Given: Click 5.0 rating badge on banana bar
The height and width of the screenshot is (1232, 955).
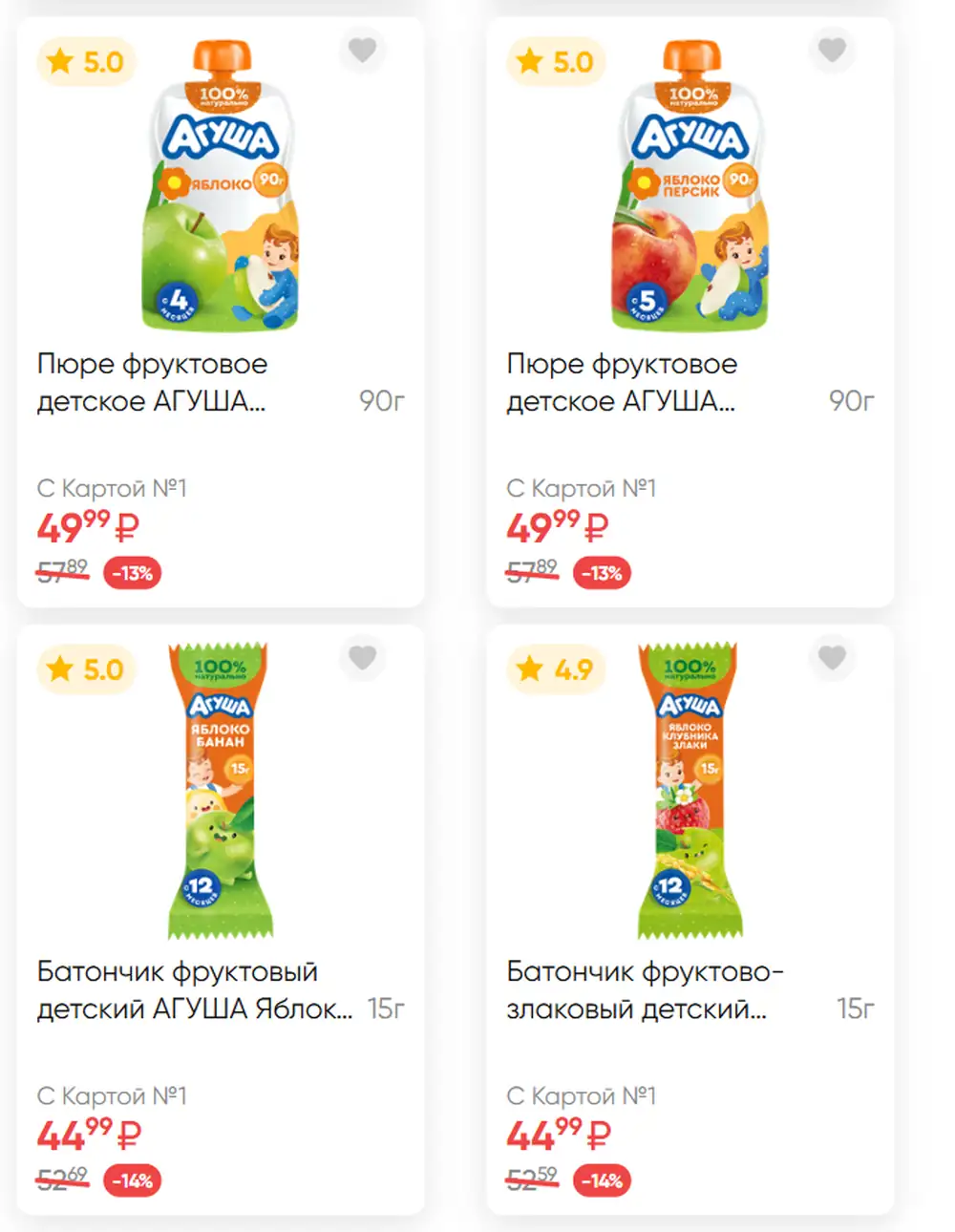Looking at the screenshot, I should coord(86,669).
